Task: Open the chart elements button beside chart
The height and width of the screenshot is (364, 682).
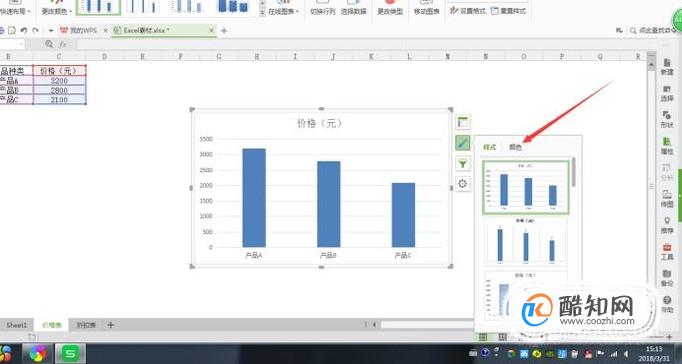Action: (x=463, y=123)
